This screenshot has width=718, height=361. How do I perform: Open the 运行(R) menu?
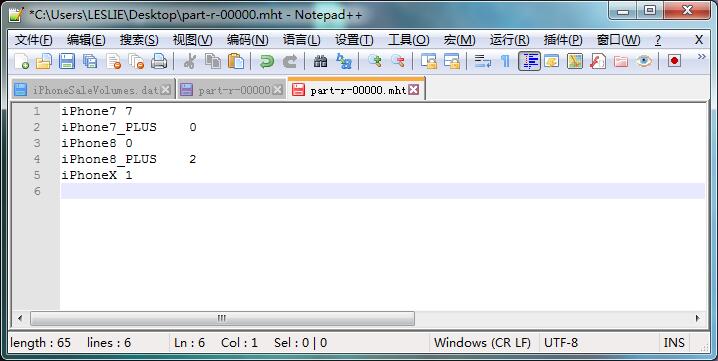(509, 40)
